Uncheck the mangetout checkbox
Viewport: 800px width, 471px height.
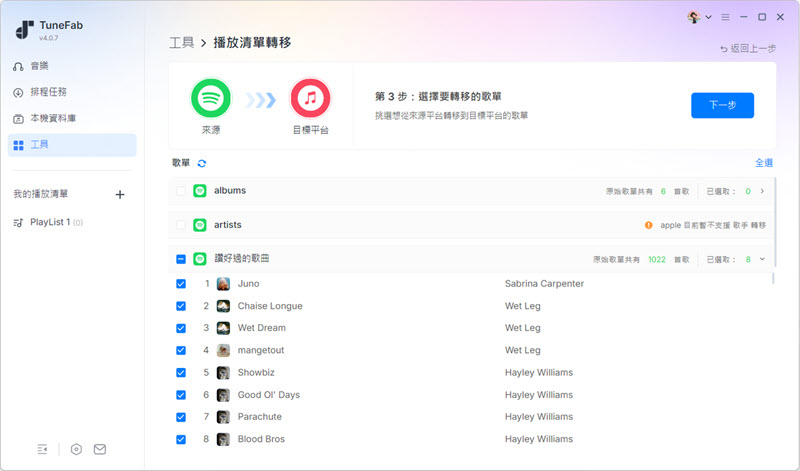[181, 351]
